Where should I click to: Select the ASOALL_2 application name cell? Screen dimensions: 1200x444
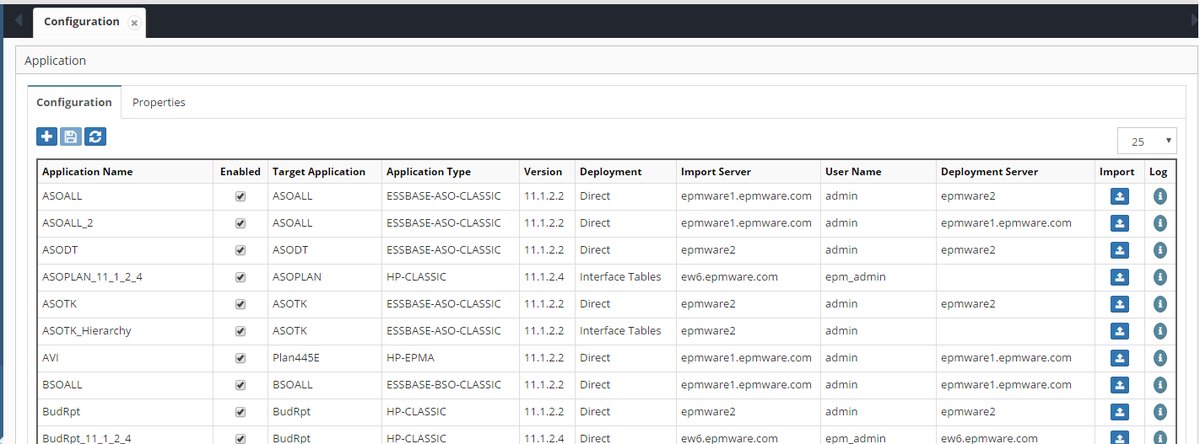point(126,224)
